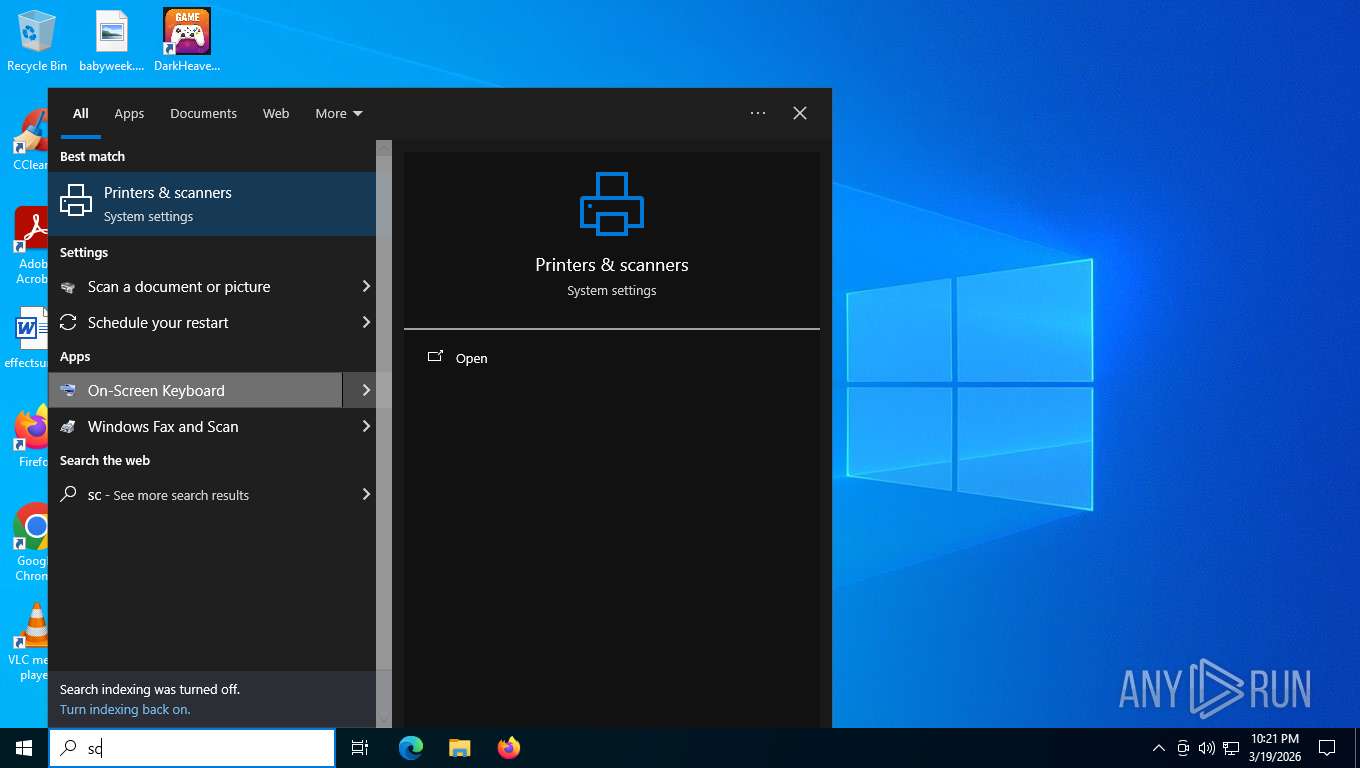The width and height of the screenshot is (1360, 768).
Task: Launch the DarkHeaven game shortcut
Action: click(x=187, y=41)
